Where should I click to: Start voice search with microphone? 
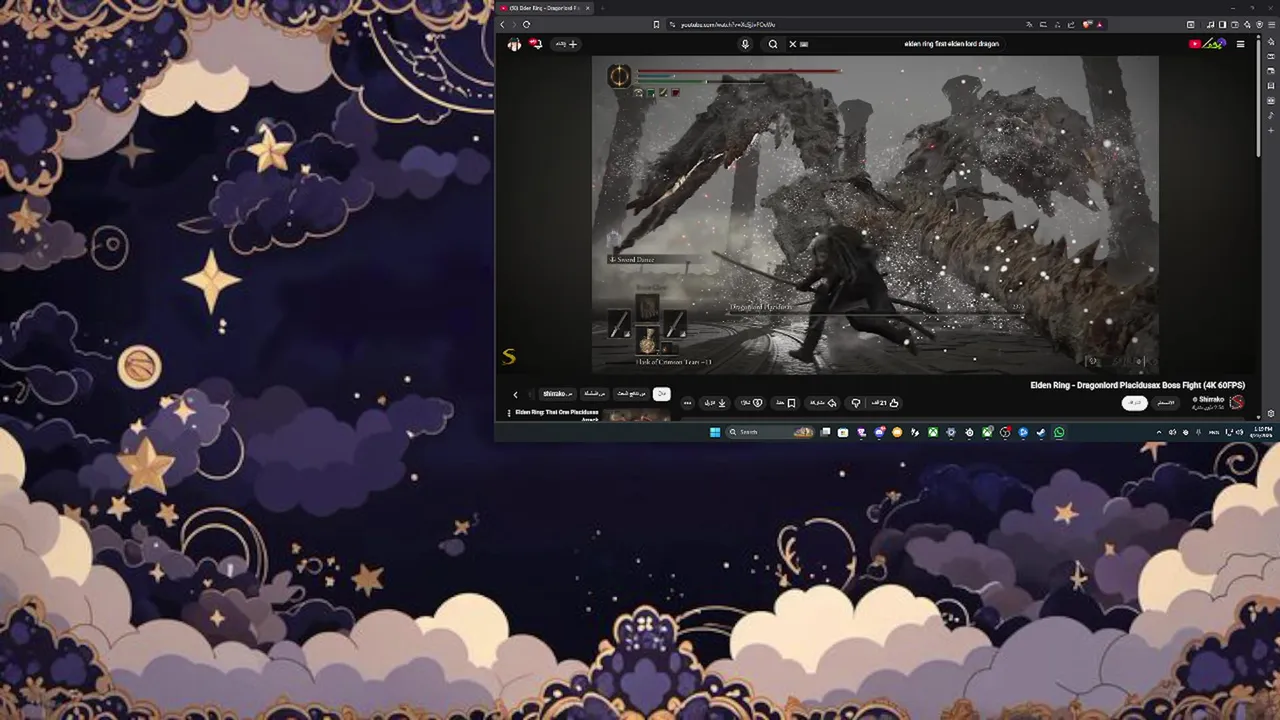tap(745, 44)
